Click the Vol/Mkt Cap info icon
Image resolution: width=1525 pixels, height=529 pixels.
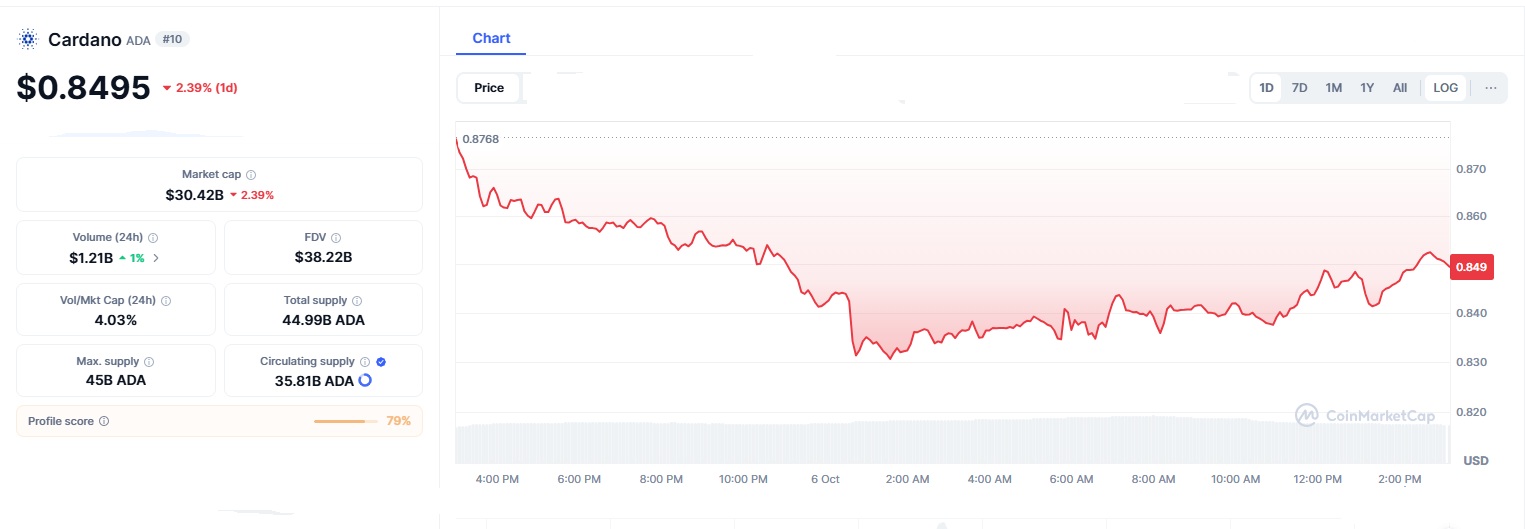pyautogui.click(x=166, y=300)
